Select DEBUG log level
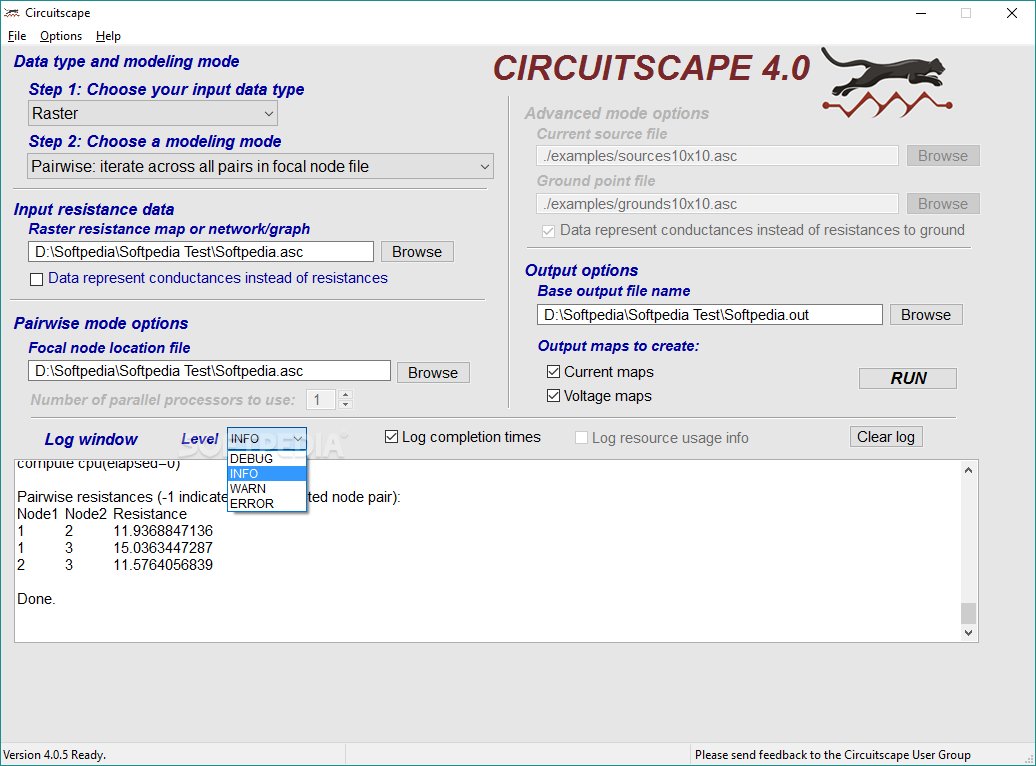The width and height of the screenshot is (1036, 766). 266,459
